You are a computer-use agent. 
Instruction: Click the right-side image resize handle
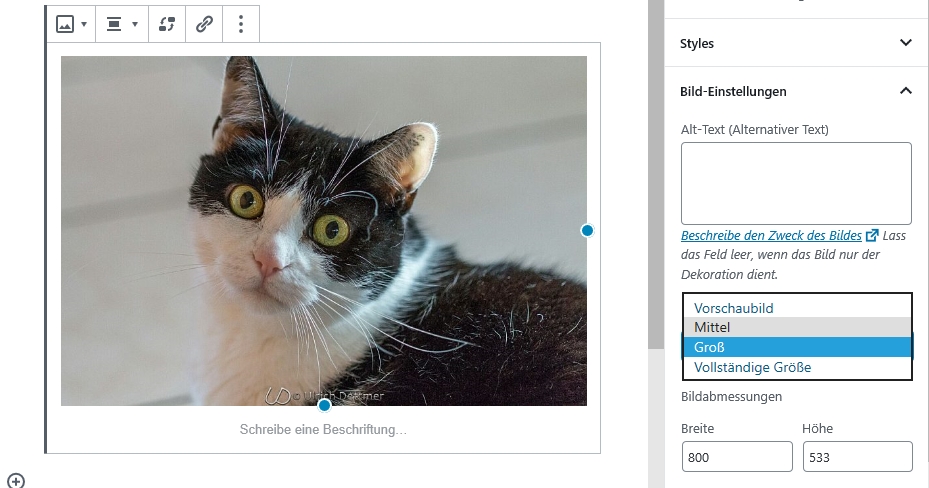[587, 230]
